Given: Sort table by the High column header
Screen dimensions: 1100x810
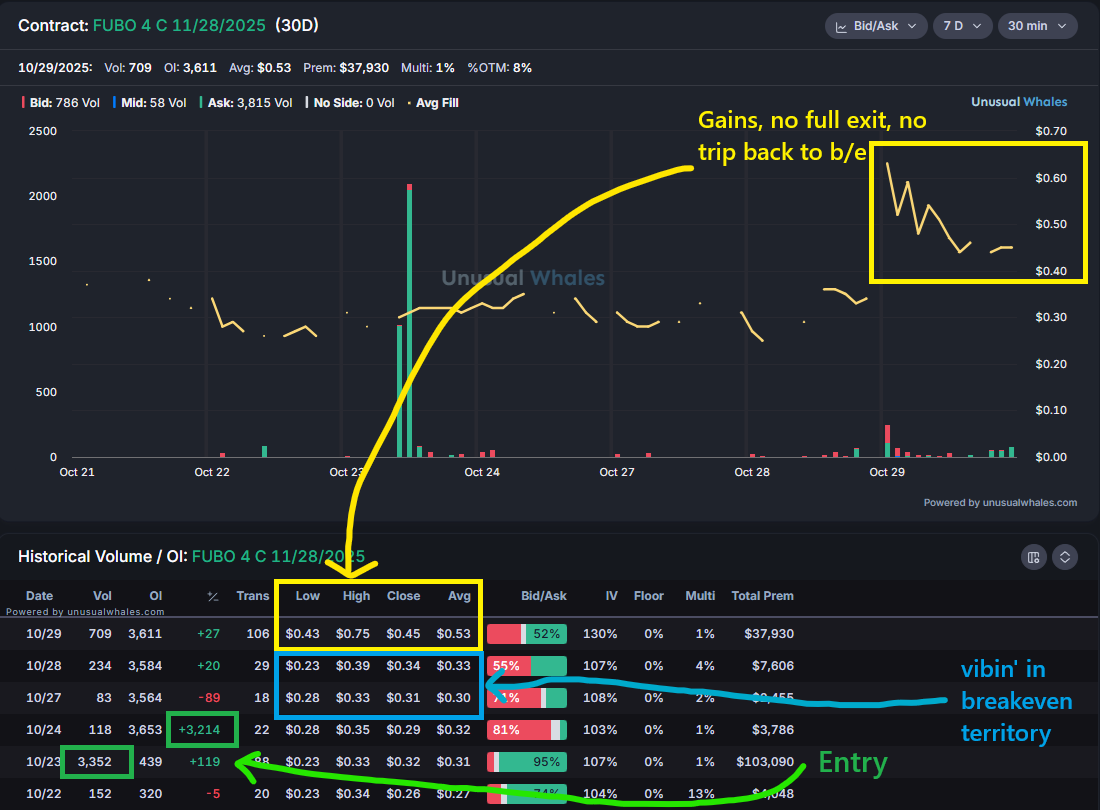Looking at the screenshot, I should coord(356,595).
